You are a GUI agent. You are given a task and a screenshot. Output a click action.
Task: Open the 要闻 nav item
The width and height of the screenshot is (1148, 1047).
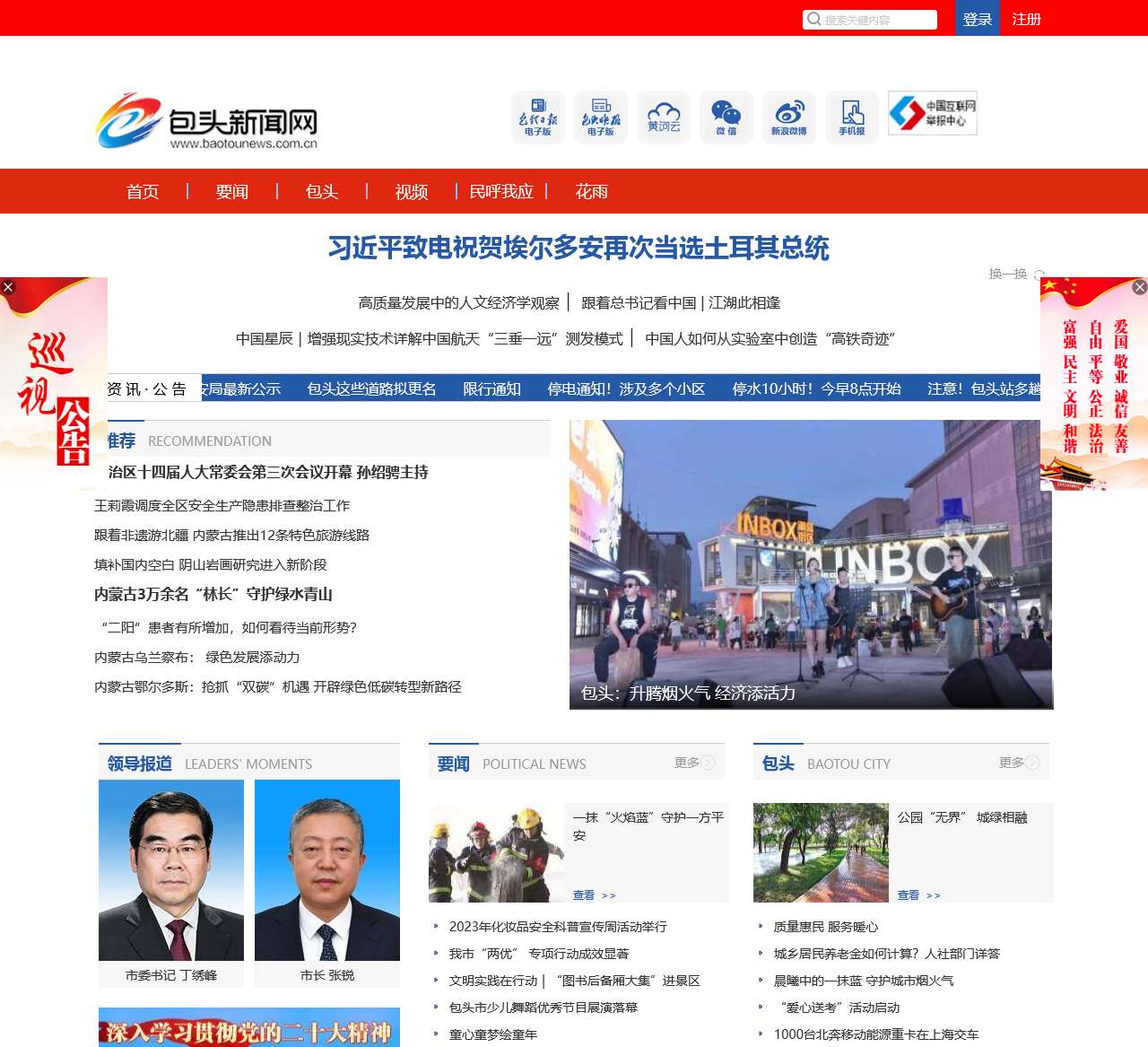click(232, 191)
